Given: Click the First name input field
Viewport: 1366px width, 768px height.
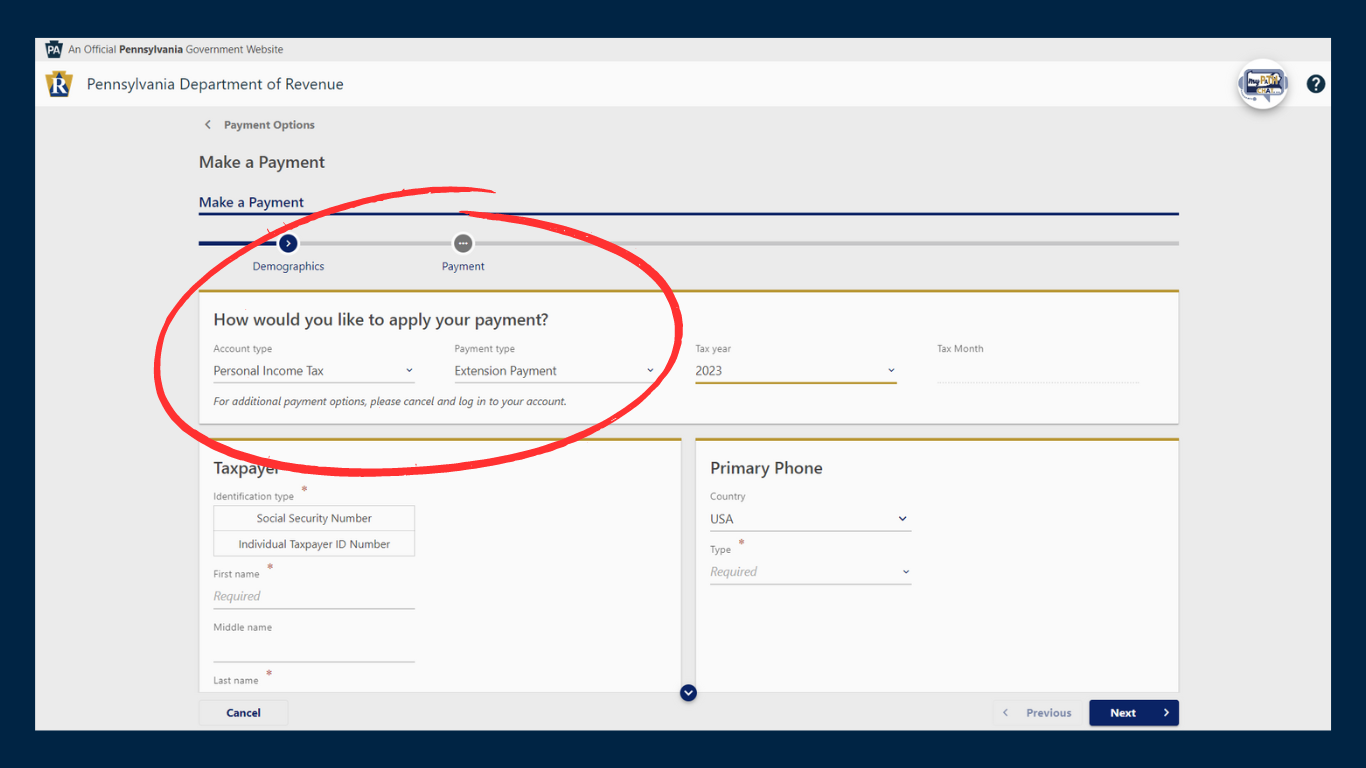Looking at the screenshot, I should coord(313,596).
